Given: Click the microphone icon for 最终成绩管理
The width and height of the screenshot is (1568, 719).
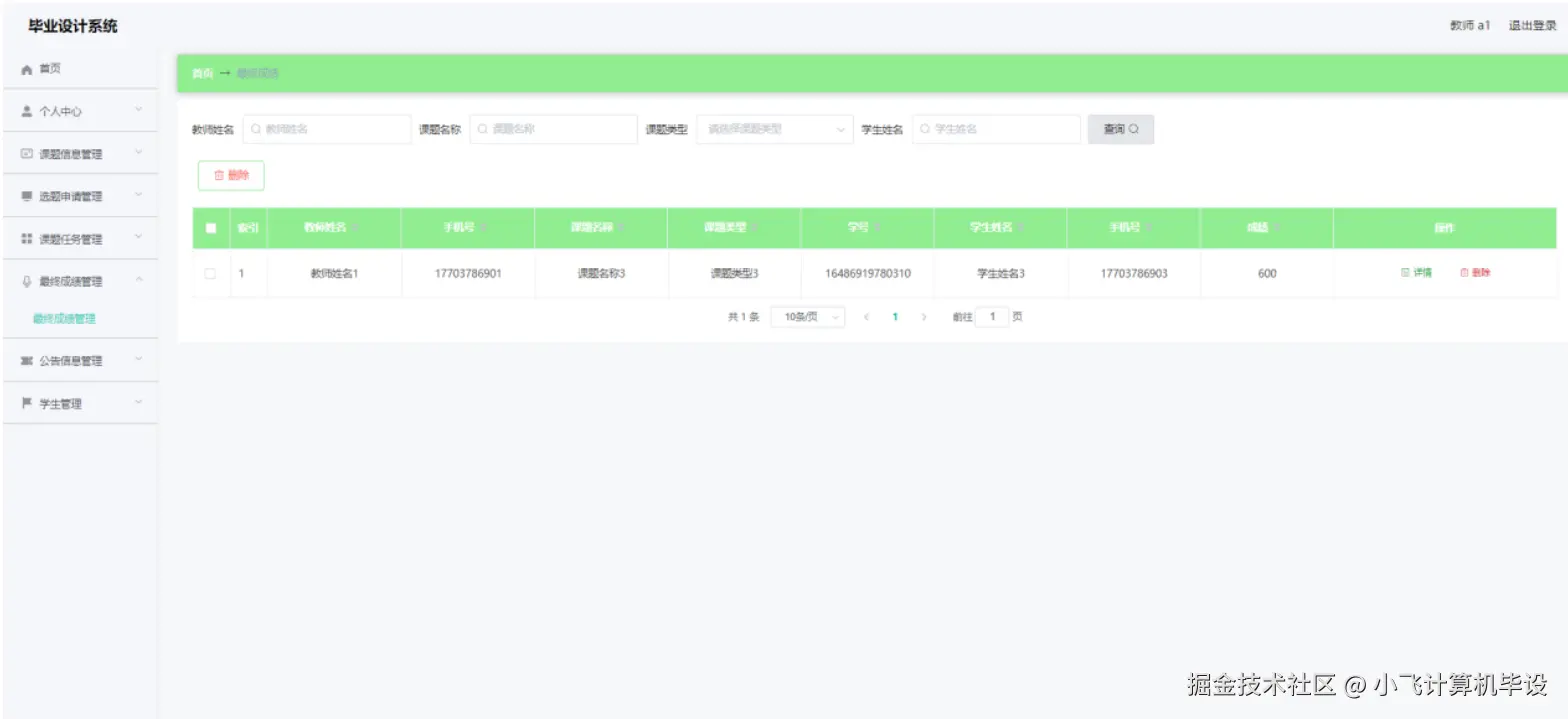Looking at the screenshot, I should pos(27,282).
